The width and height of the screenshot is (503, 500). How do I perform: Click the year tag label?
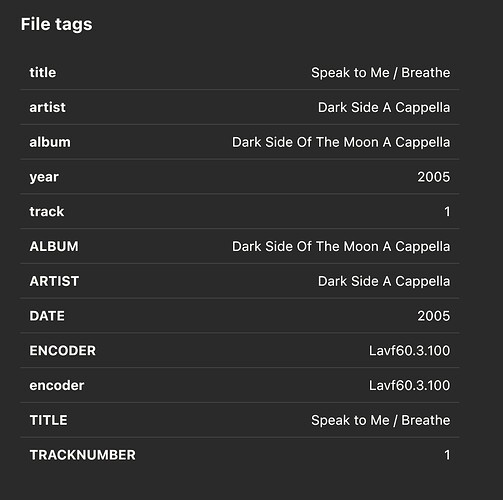point(44,177)
